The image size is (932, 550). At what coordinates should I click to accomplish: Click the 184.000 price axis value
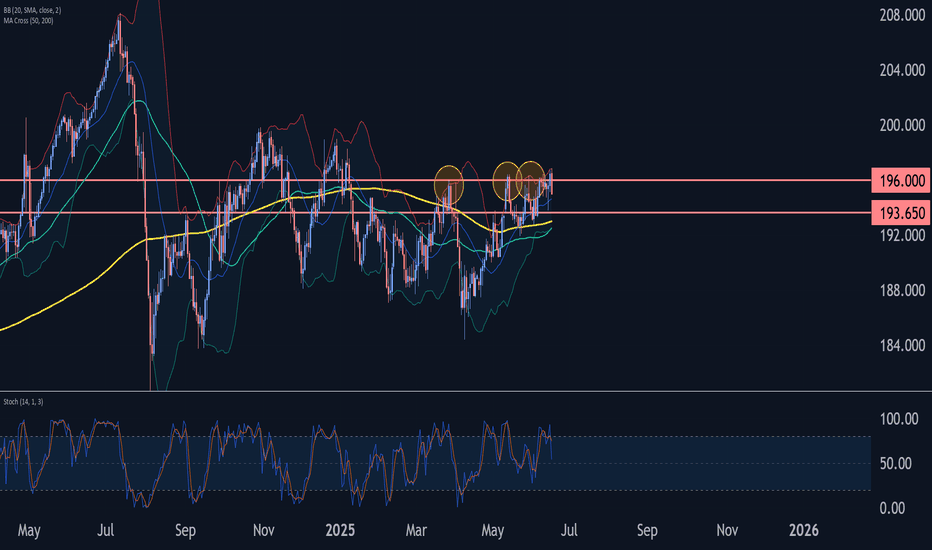[902, 345]
